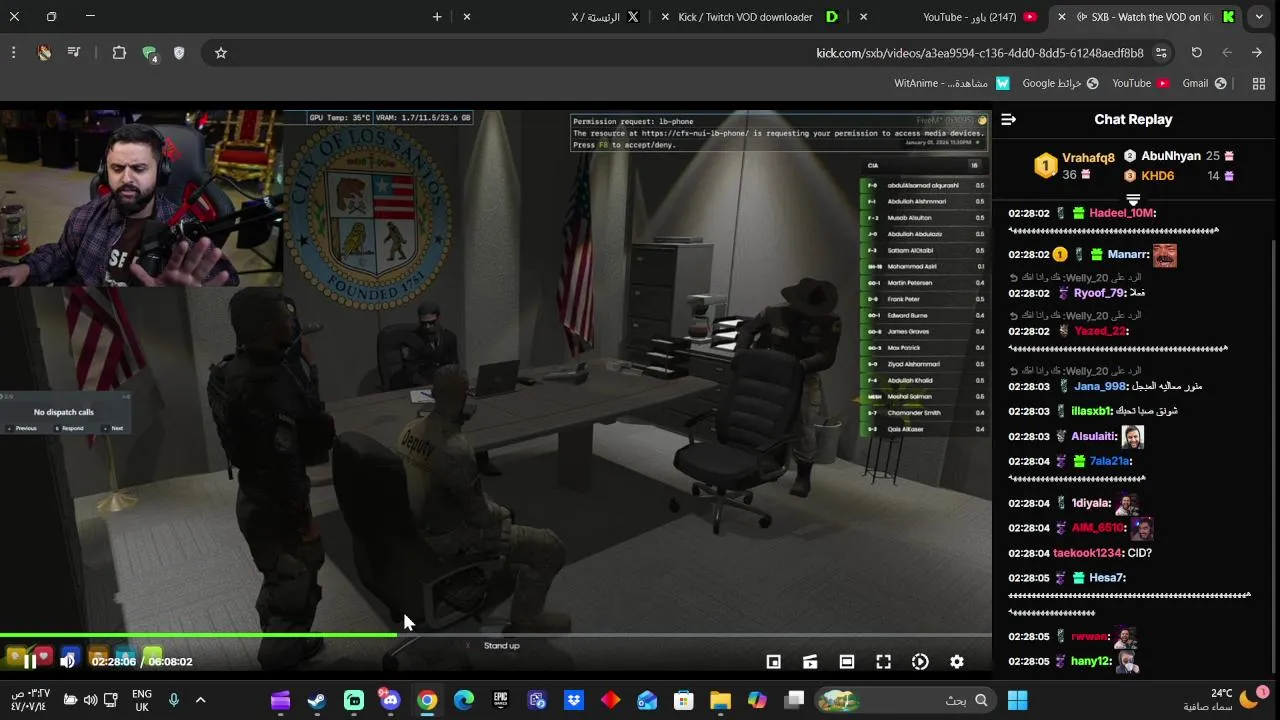Open Discord from taskbar

(390, 700)
